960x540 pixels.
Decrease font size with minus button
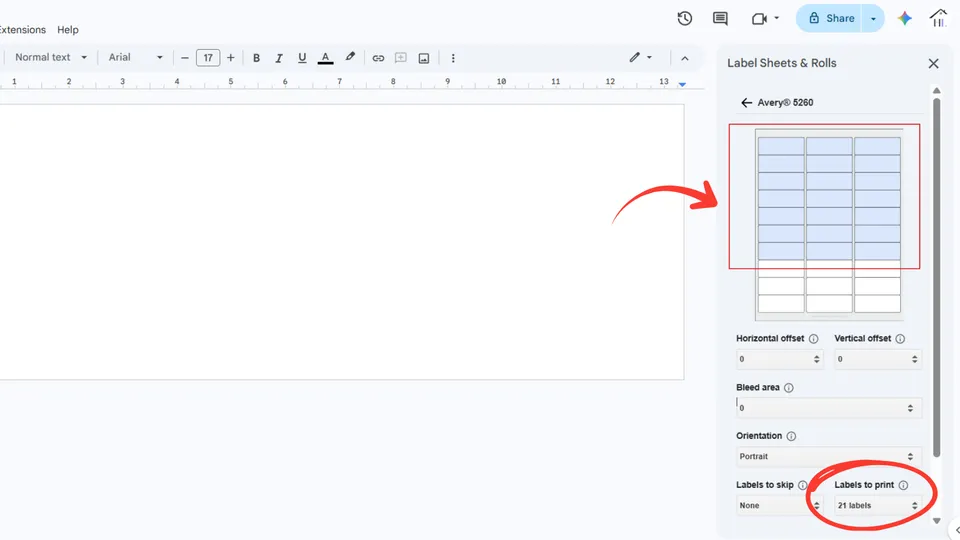(x=185, y=58)
